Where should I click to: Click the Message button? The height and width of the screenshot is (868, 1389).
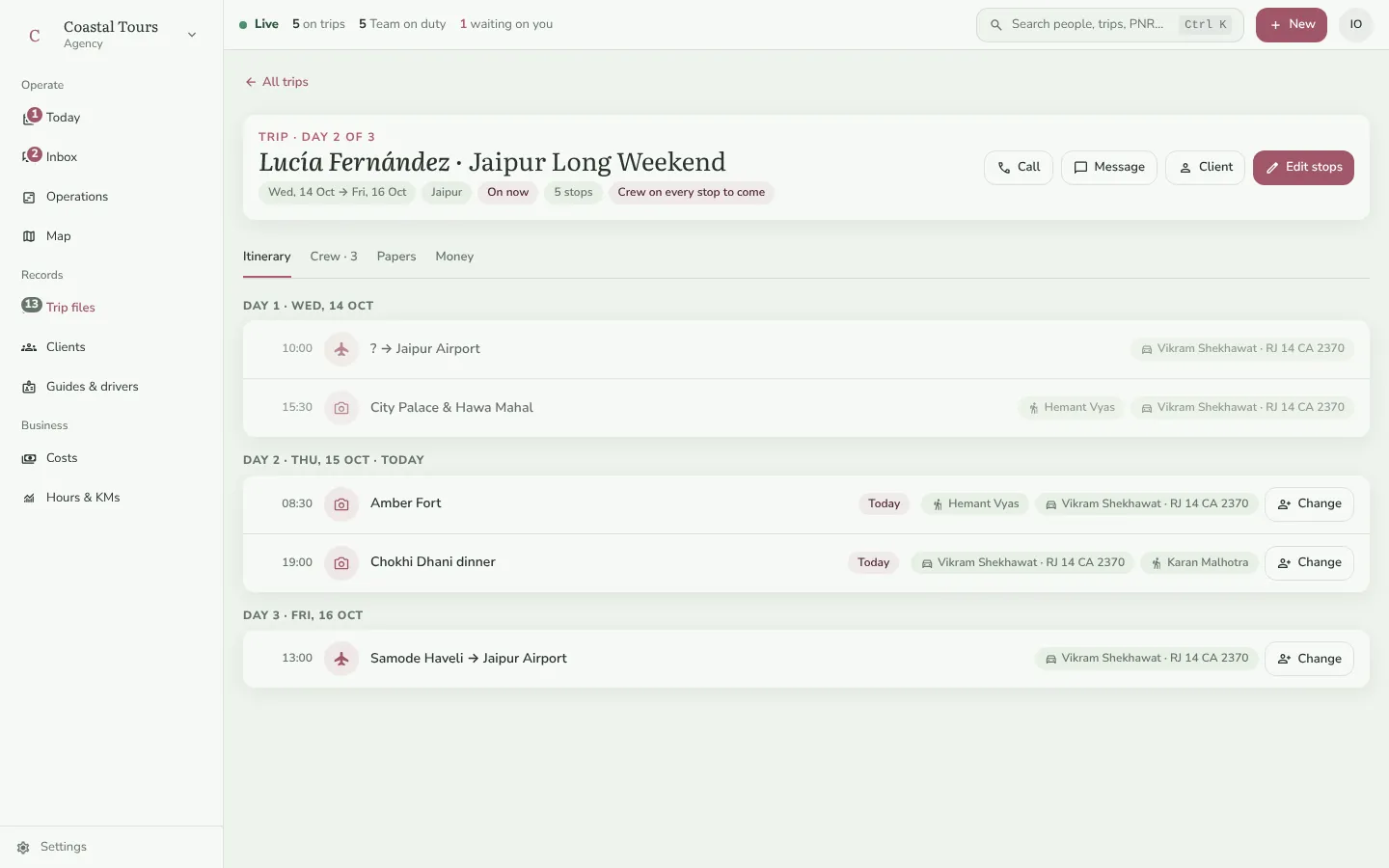coord(1109,167)
